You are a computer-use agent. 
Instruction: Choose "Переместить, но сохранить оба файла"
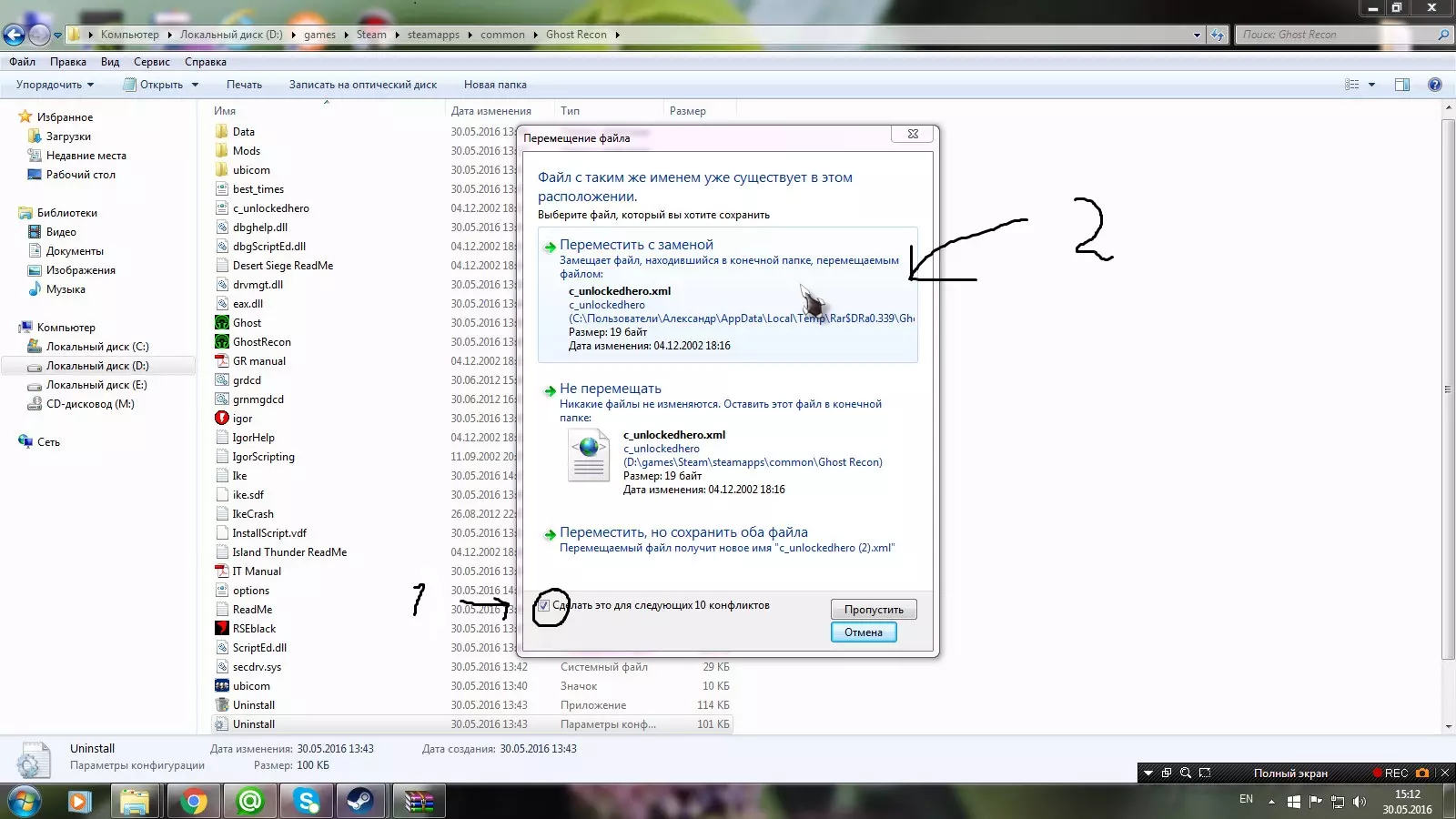728,540
